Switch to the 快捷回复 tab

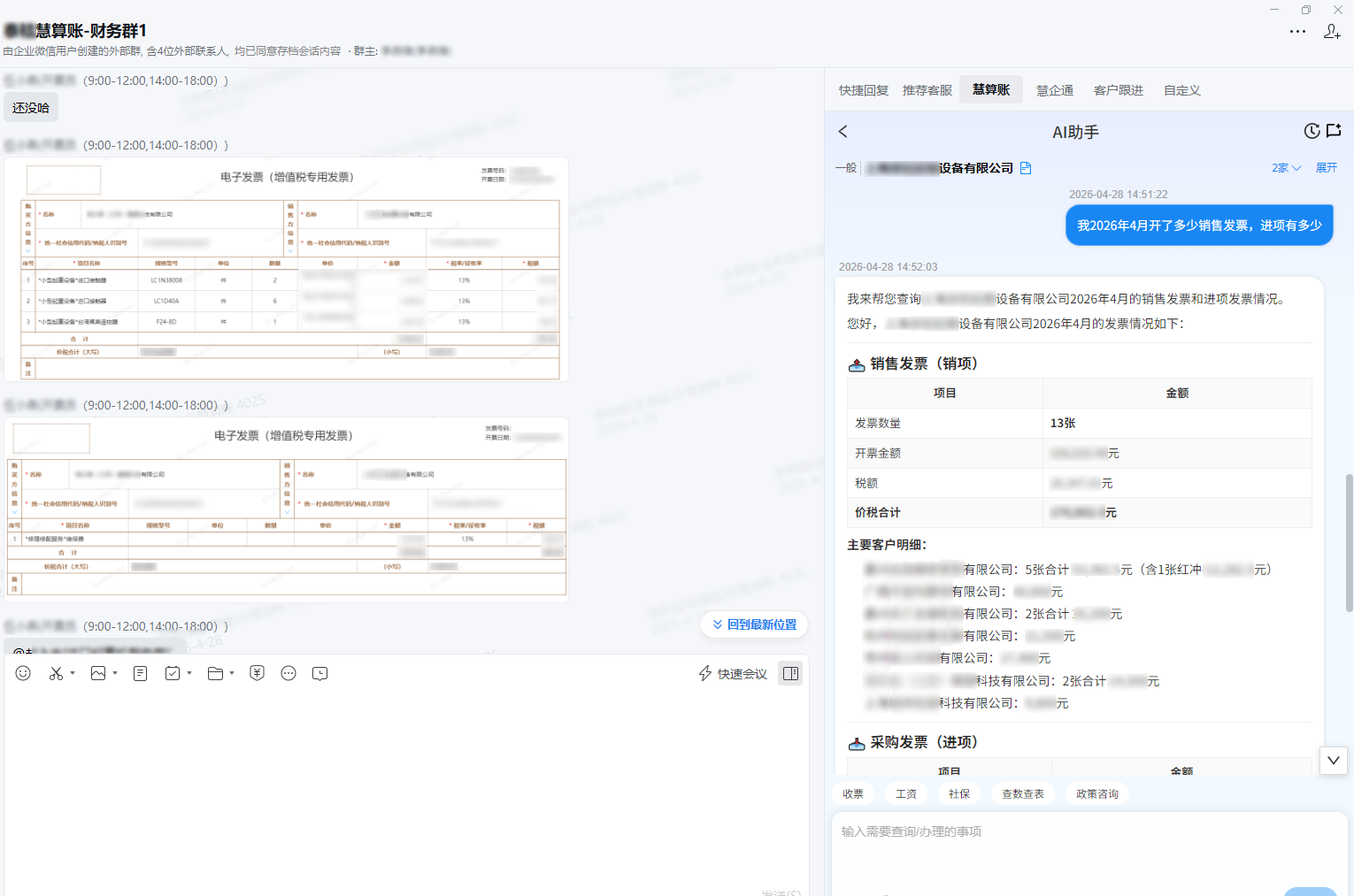(x=863, y=90)
